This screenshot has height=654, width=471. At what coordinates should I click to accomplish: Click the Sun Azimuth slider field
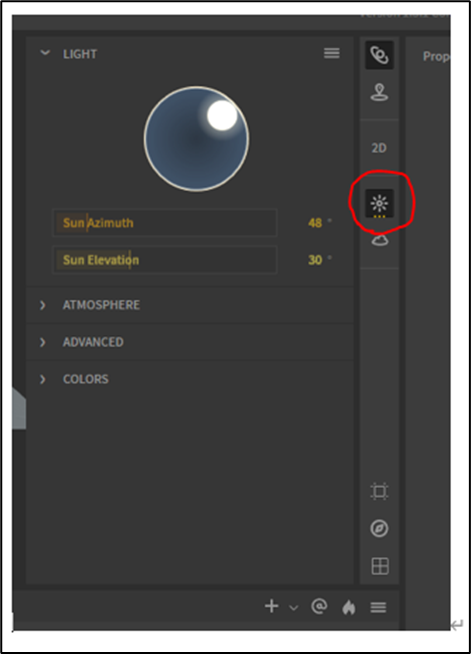click(165, 223)
